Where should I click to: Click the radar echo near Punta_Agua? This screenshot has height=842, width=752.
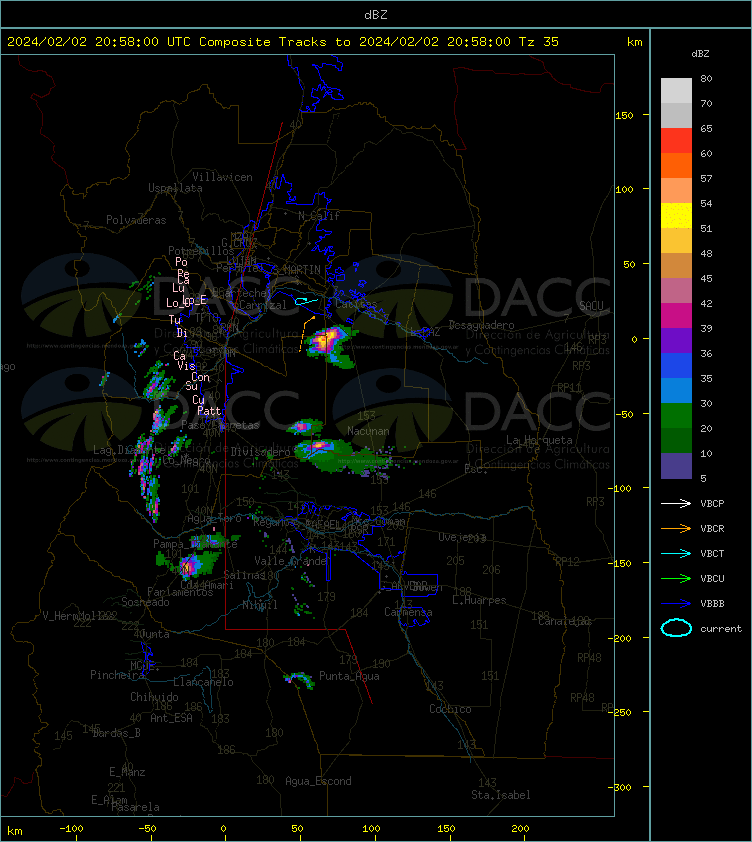300,680
